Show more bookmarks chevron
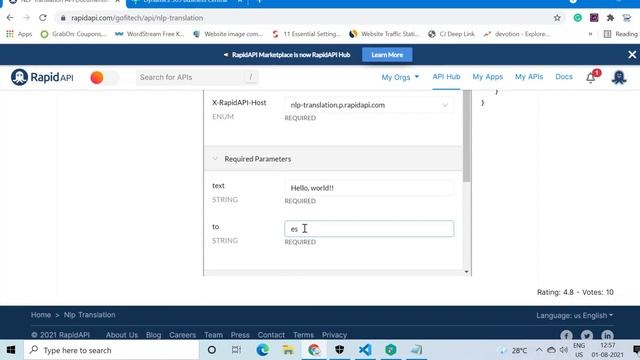This screenshot has height=360, width=640. pyautogui.click(x=590, y=34)
